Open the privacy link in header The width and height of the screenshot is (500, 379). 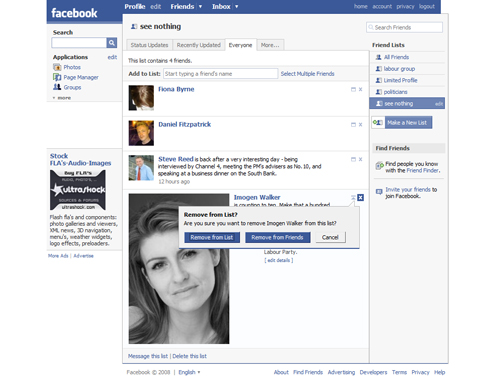click(405, 6)
